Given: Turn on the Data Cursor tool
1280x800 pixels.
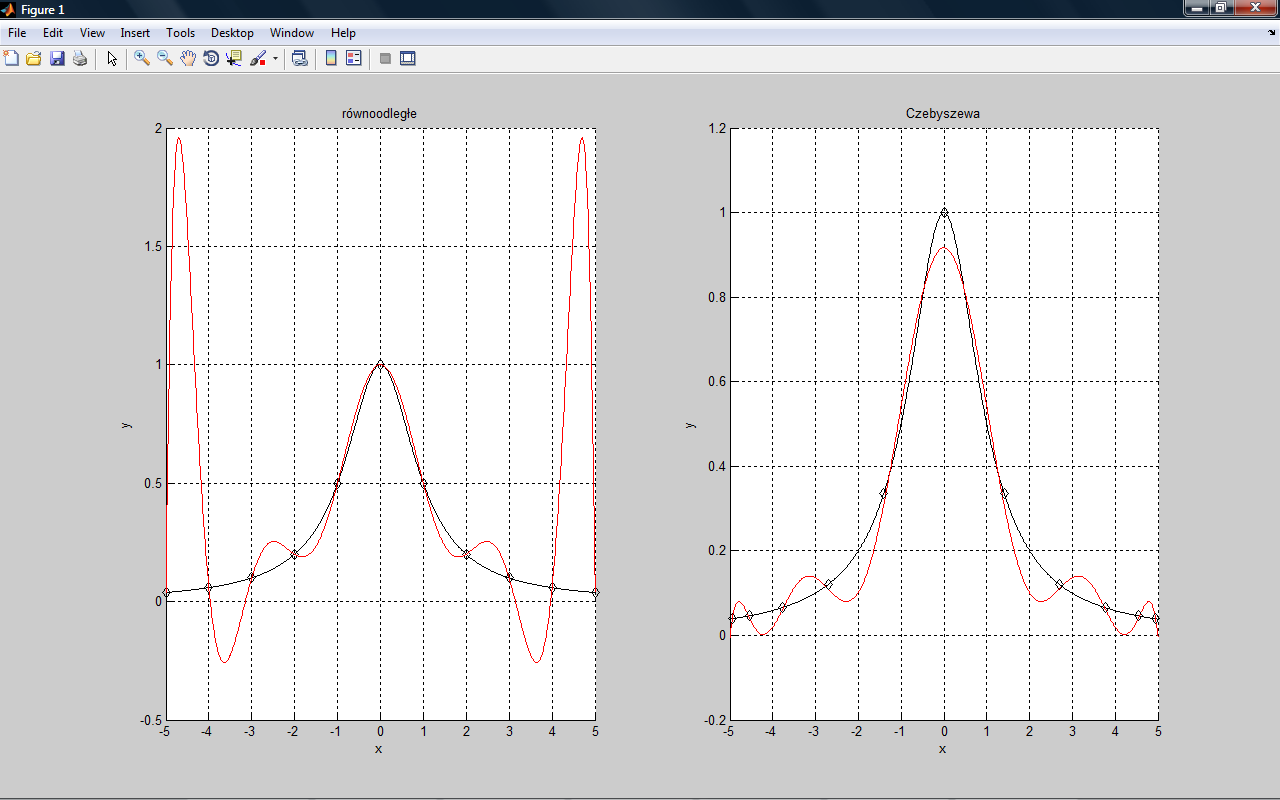Looking at the screenshot, I should tap(234, 59).
